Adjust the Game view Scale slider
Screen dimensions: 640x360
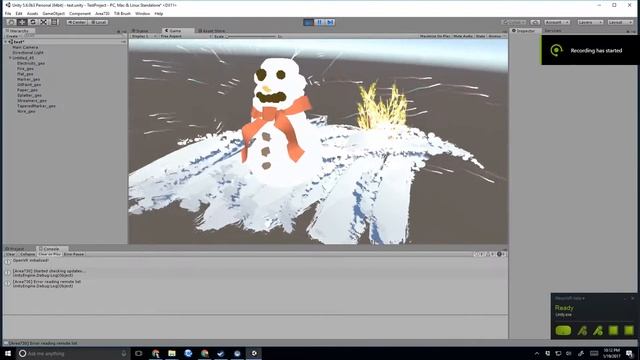(x=252, y=36)
